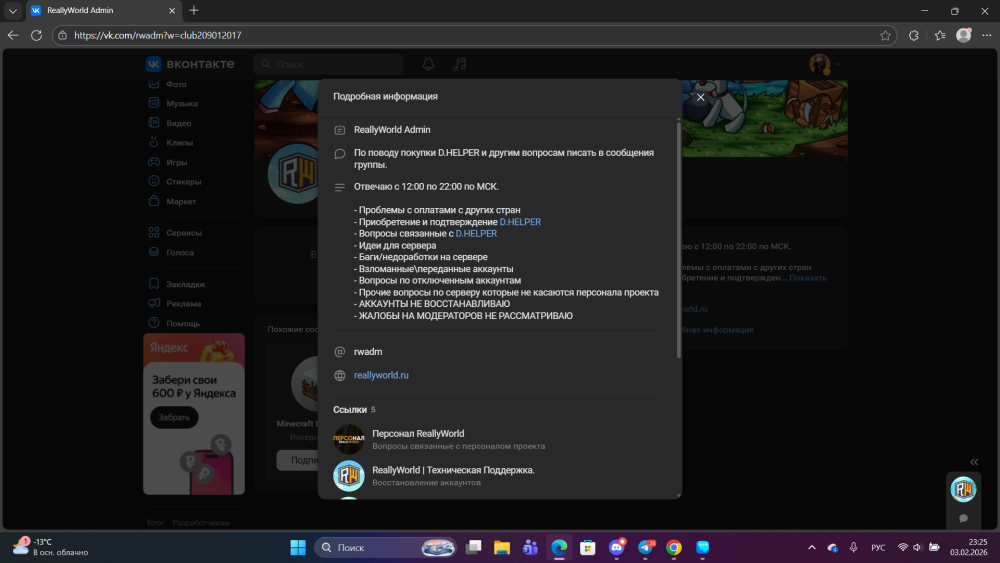Close the ReallyWorld Admin tab
Screen dimensions: 1000x563
click(x=172, y=10)
